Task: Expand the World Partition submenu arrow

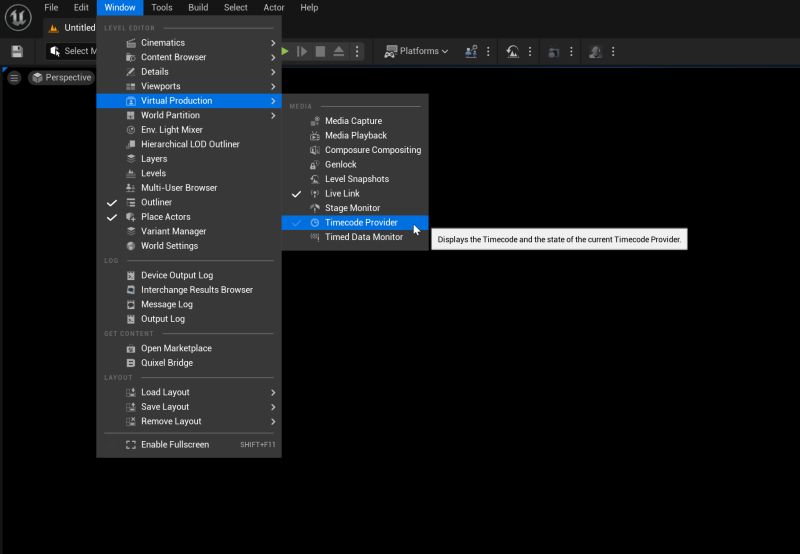Action: [273, 115]
